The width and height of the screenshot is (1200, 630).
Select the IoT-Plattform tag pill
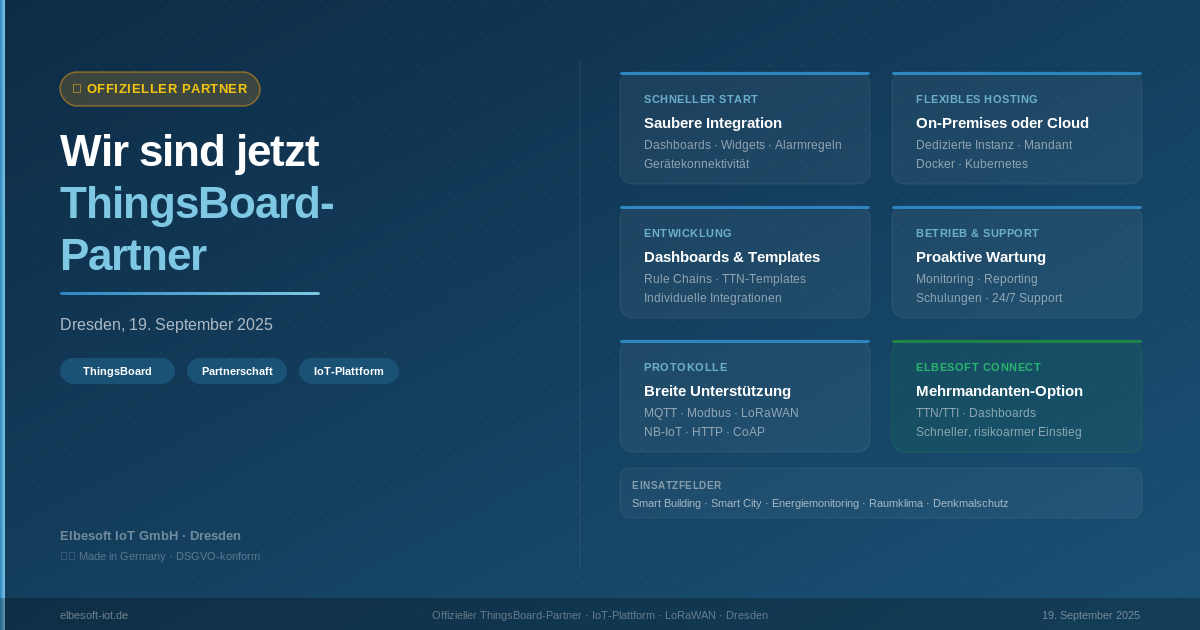click(x=349, y=371)
